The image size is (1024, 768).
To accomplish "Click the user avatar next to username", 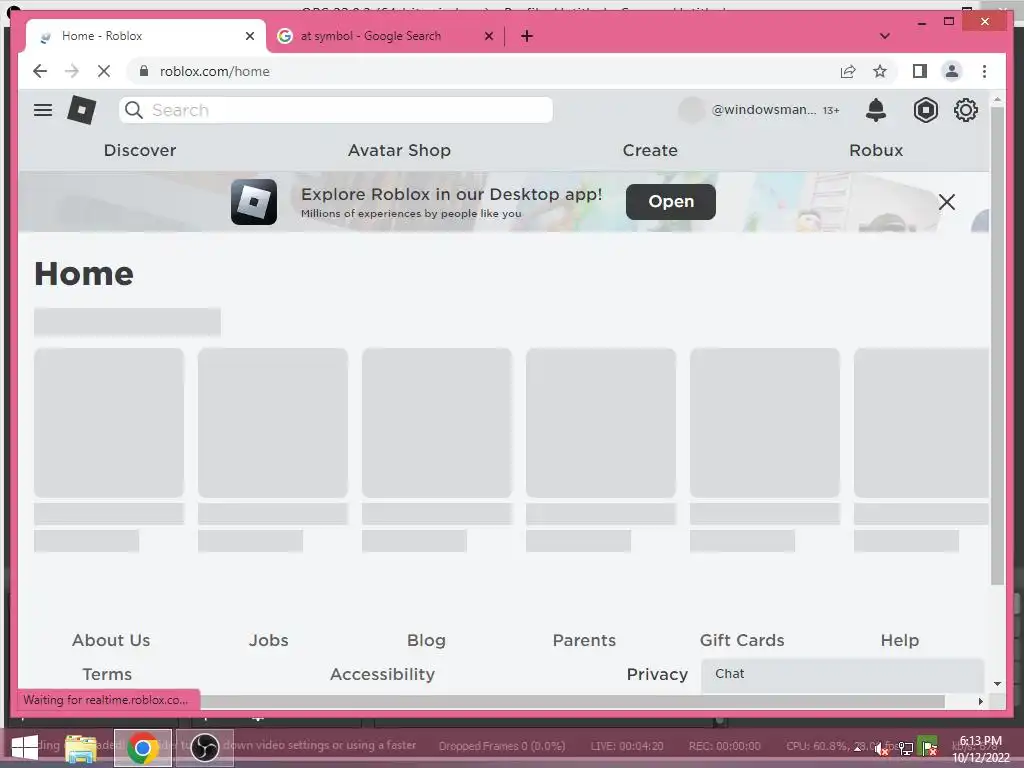I will tap(692, 110).
